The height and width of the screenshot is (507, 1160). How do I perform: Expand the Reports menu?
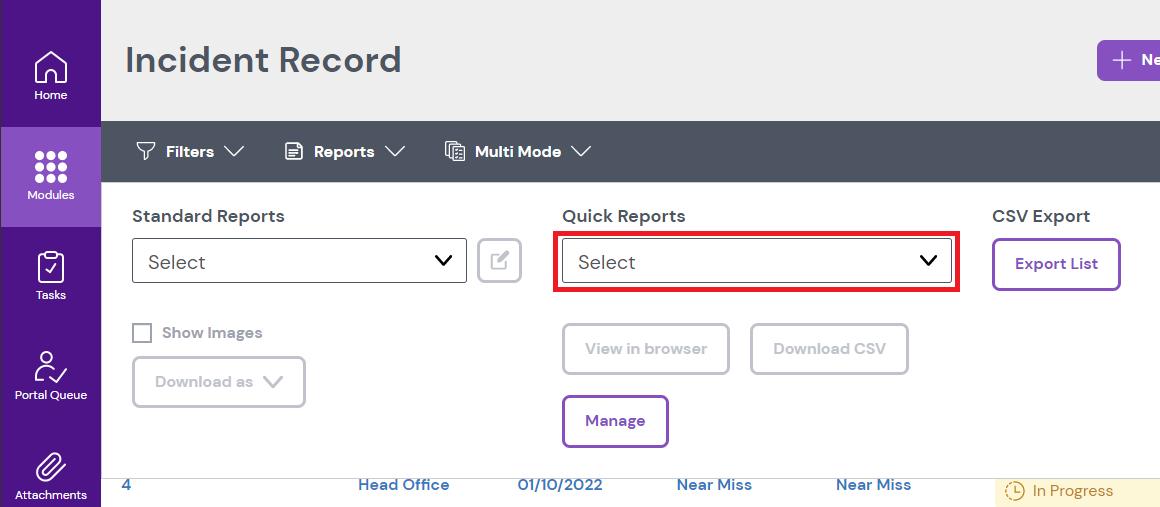coord(344,151)
